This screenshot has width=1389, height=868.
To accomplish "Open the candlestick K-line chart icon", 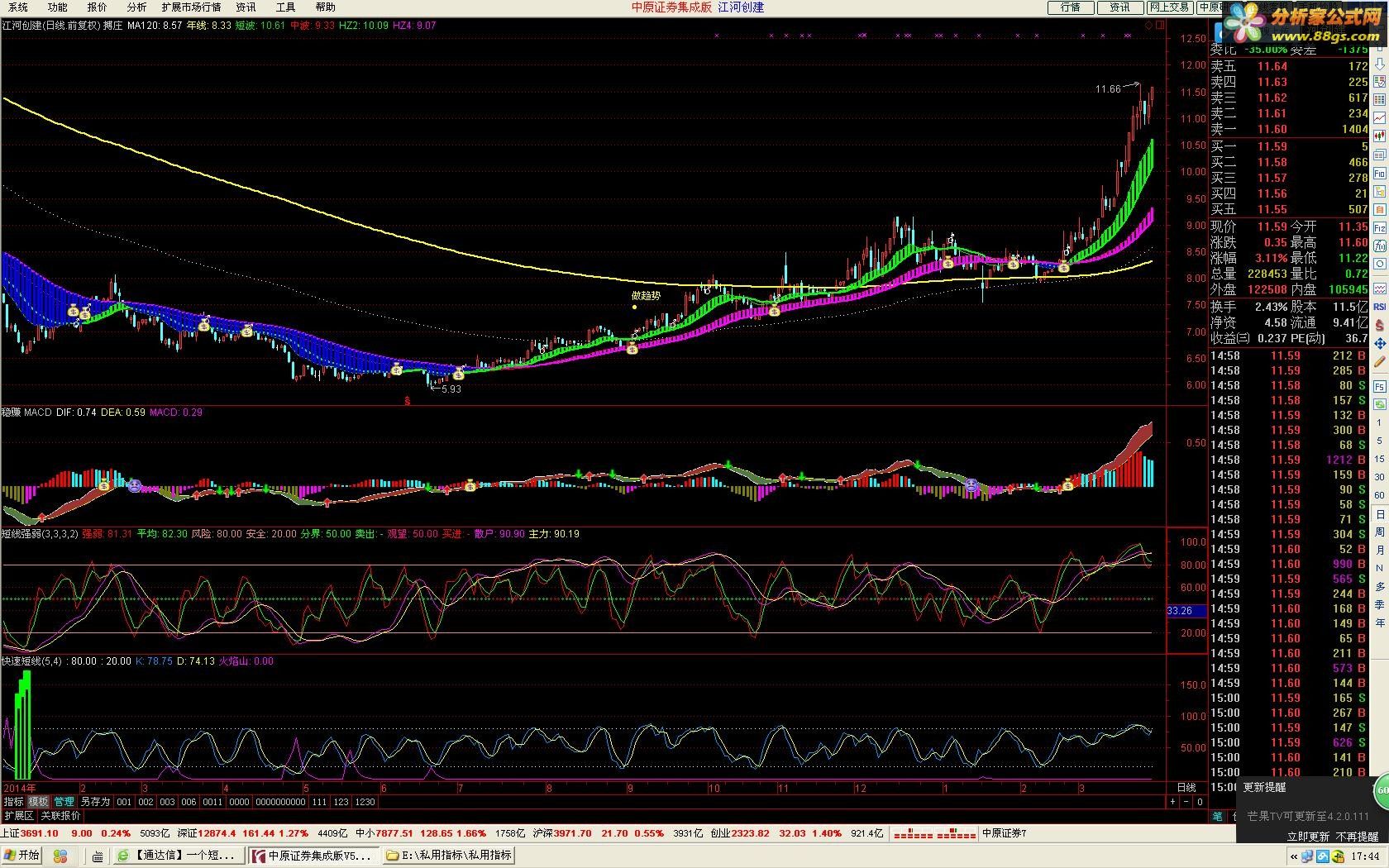I will (1379, 136).
